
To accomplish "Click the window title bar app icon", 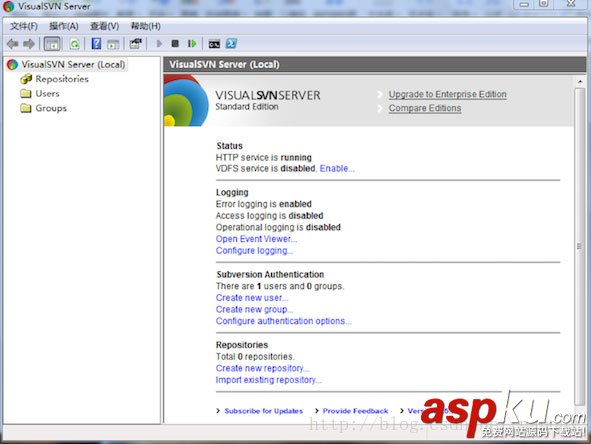I will (9, 6).
